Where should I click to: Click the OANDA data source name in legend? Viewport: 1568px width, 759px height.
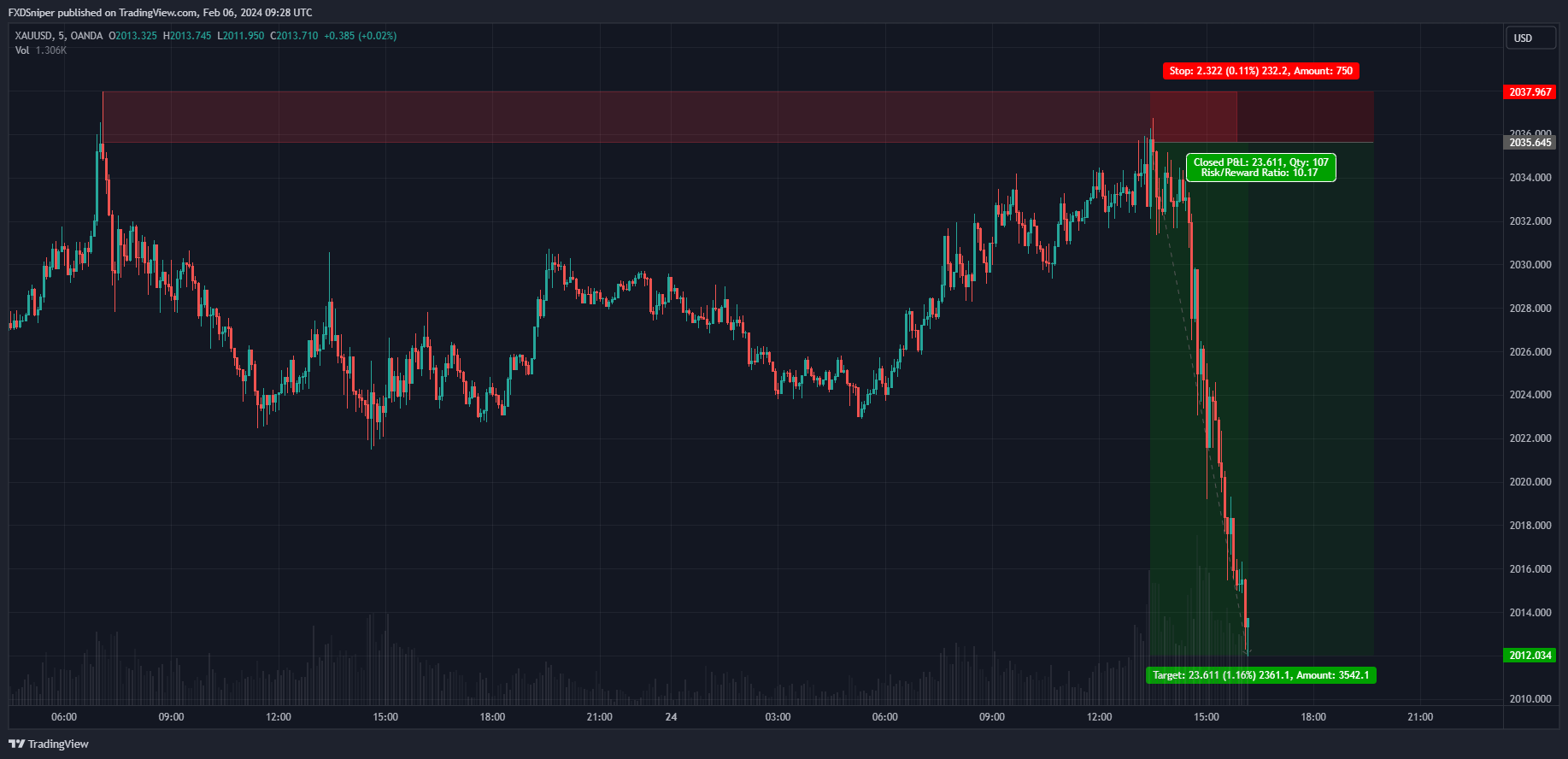(86, 36)
